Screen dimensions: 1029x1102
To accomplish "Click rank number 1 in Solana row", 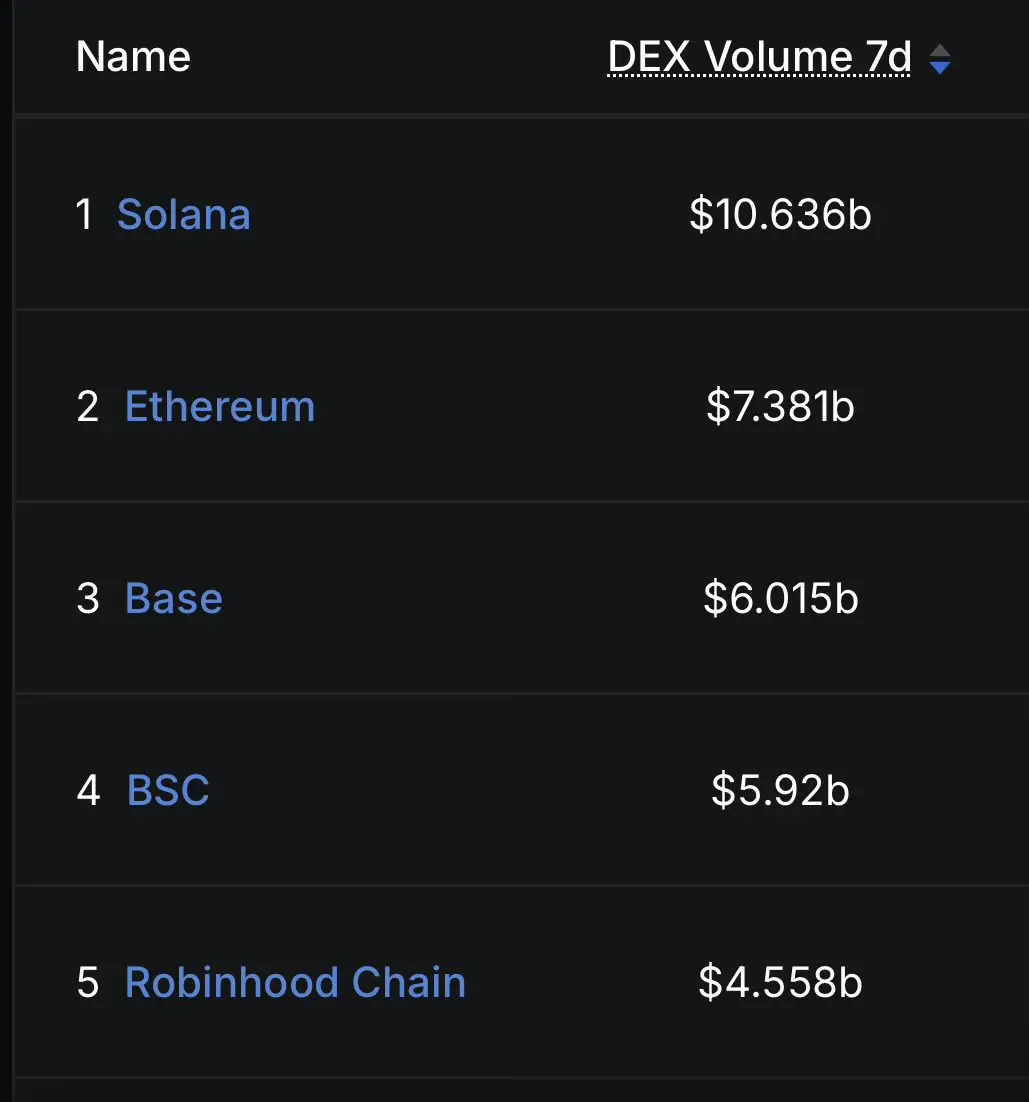I will pyautogui.click(x=84, y=214).
